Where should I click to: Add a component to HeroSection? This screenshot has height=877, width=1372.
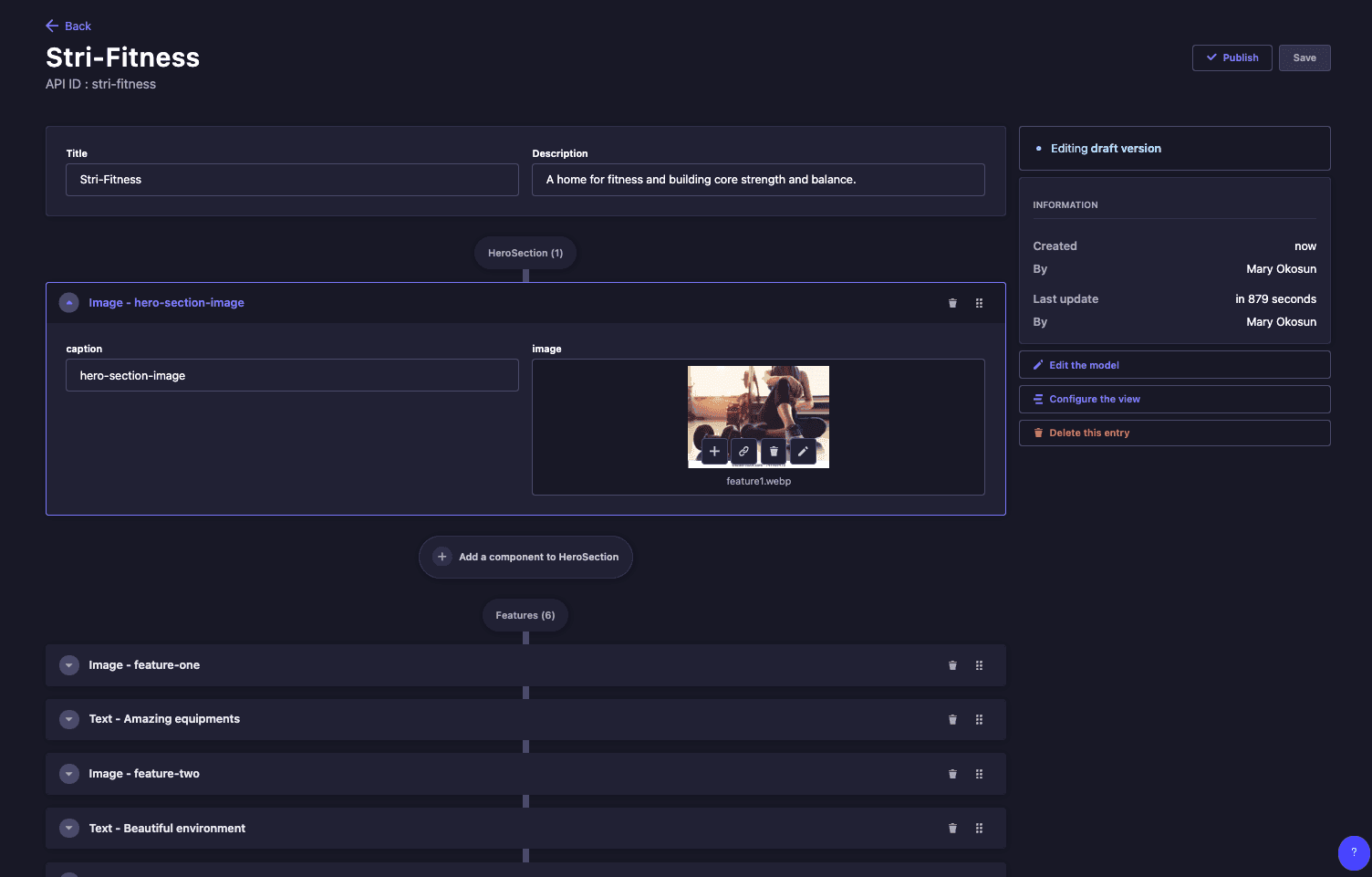pos(525,557)
